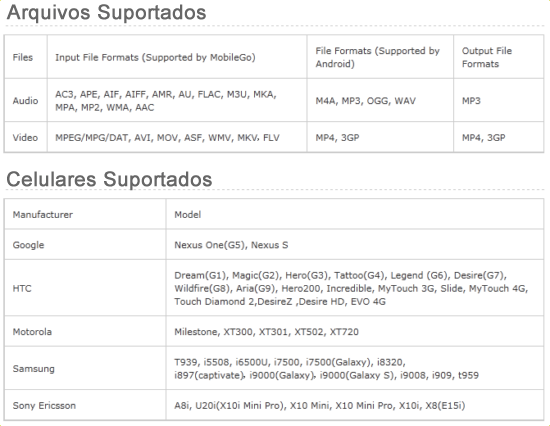This screenshot has height=426, width=550.
Task: Select the Google manufacturer cell
Action: (28, 245)
